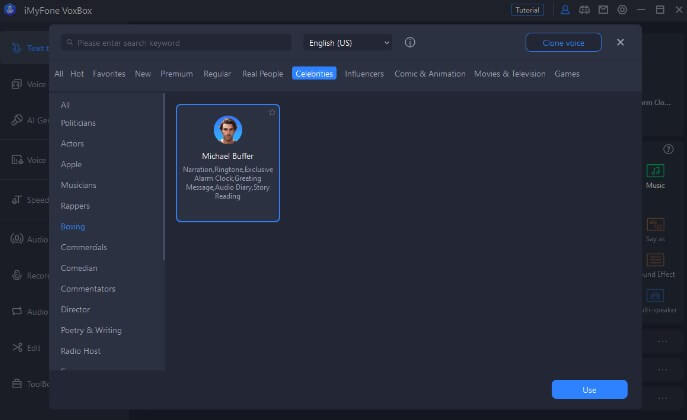Select the Musicians subcategory
The width and height of the screenshot is (687, 420).
pyautogui.click(x=78, y=185)
